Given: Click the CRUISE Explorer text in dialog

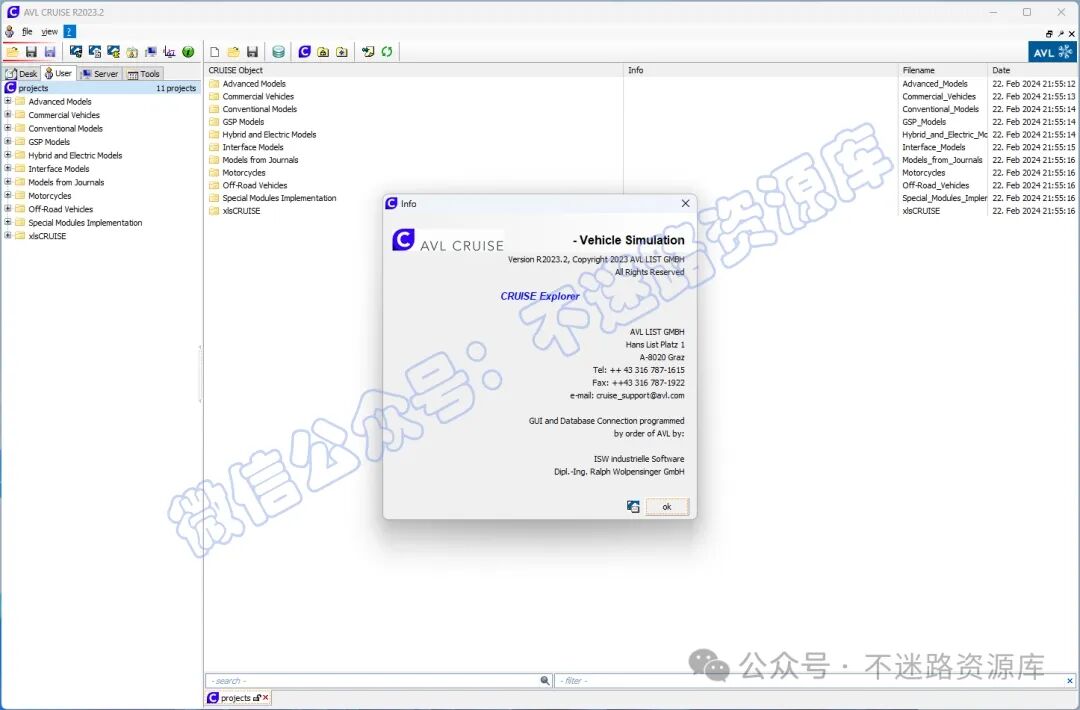Looking at the screenshot, I should click(540, 296).
